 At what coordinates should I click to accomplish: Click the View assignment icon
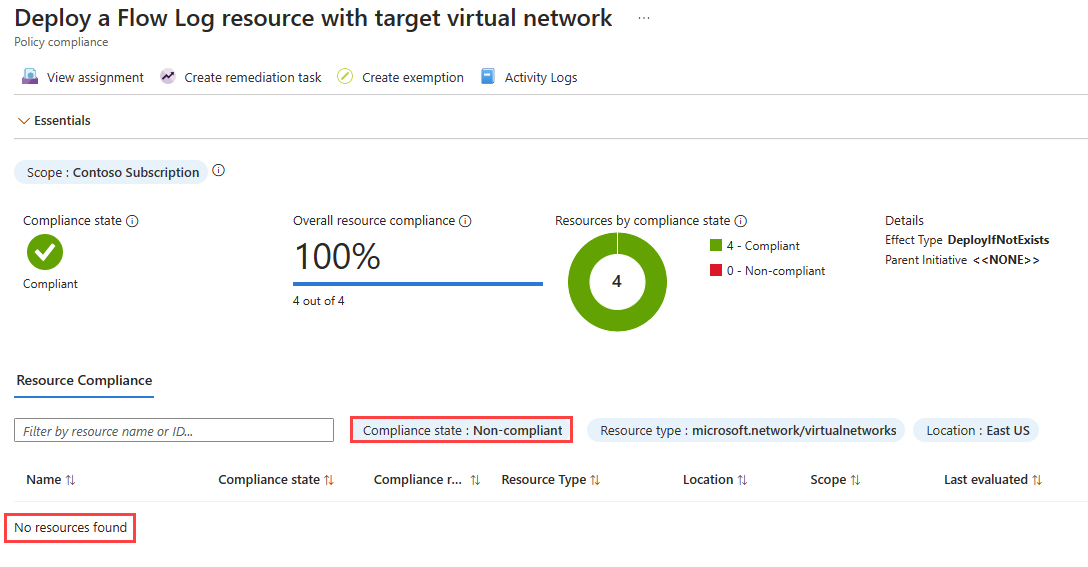tap(30, 77)
